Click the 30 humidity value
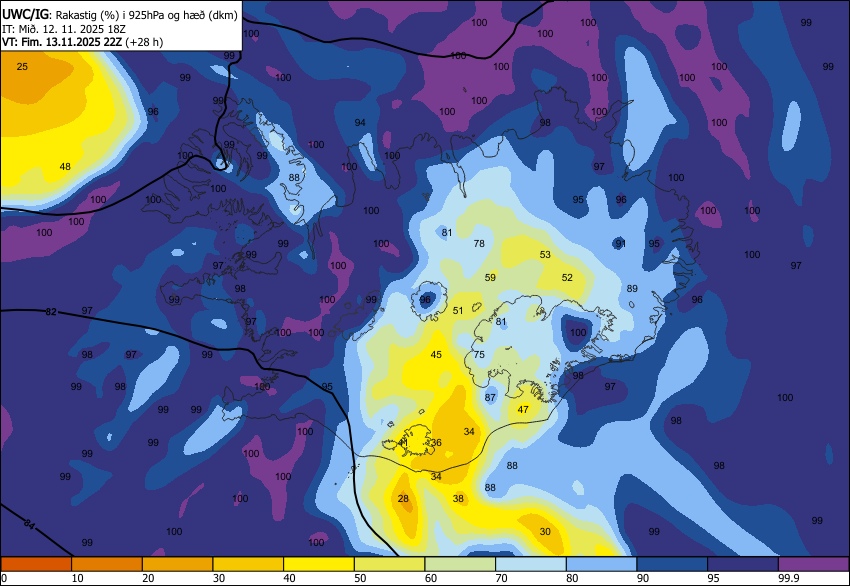 click(545, 531)
